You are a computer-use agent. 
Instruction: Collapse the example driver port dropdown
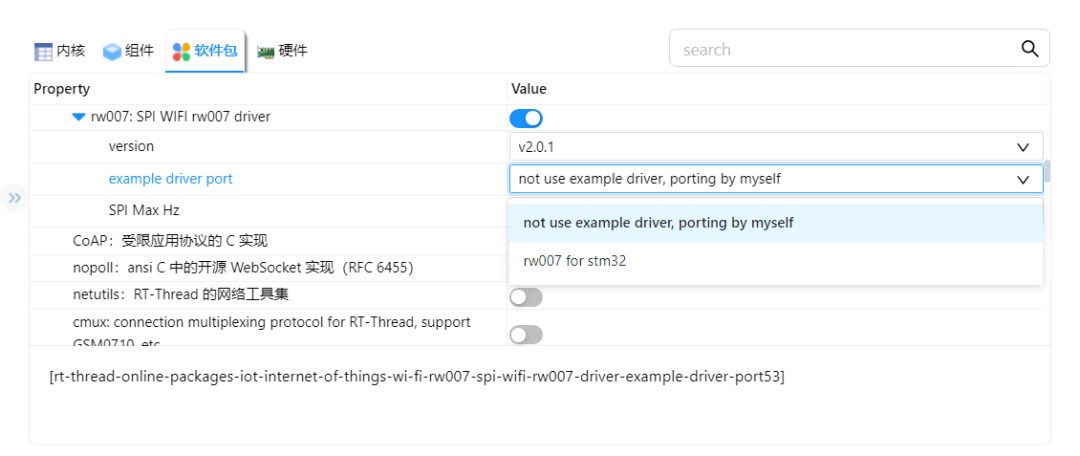click(1022, 179)
